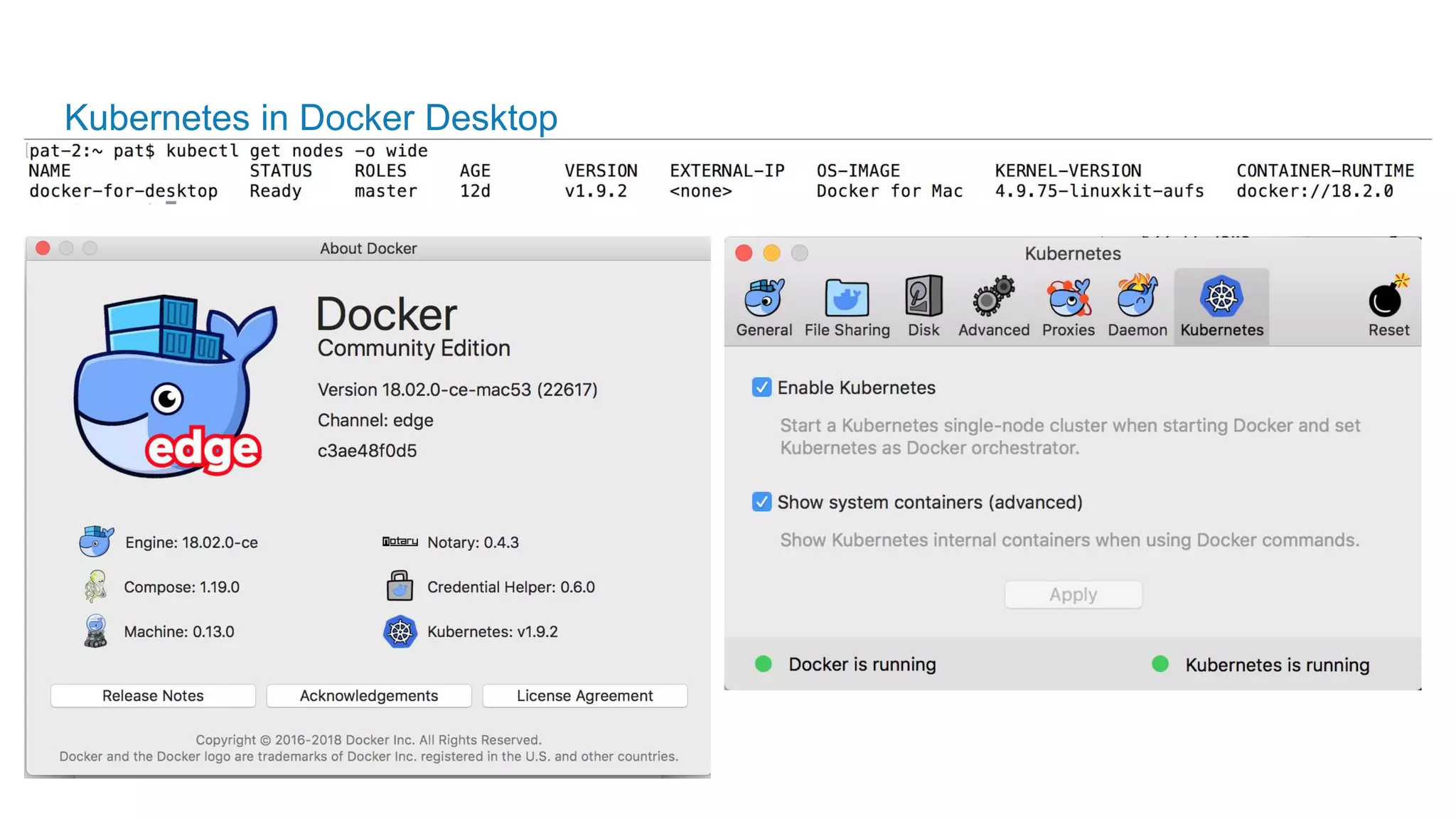Screen dimensions: 1456x819
Task: Toggle Show system containers (advanced) checkbox
Action: [761, 502]
